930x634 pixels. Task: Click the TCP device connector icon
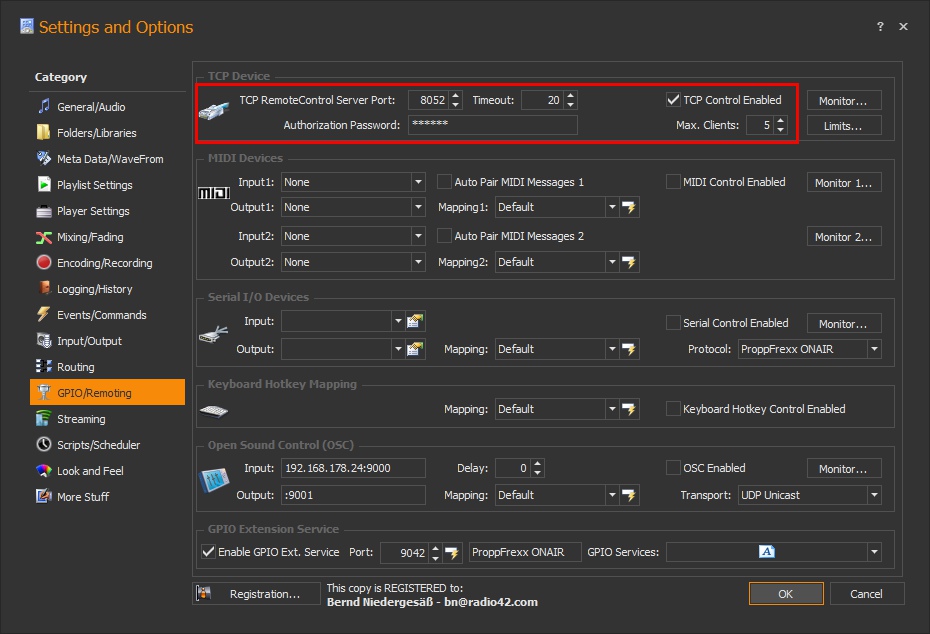pos(213,109)
